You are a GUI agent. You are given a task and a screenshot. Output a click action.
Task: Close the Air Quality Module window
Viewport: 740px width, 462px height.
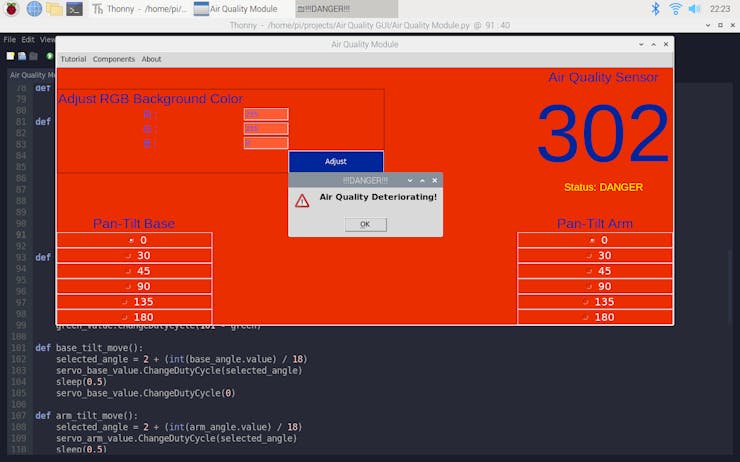click(666, 44)
